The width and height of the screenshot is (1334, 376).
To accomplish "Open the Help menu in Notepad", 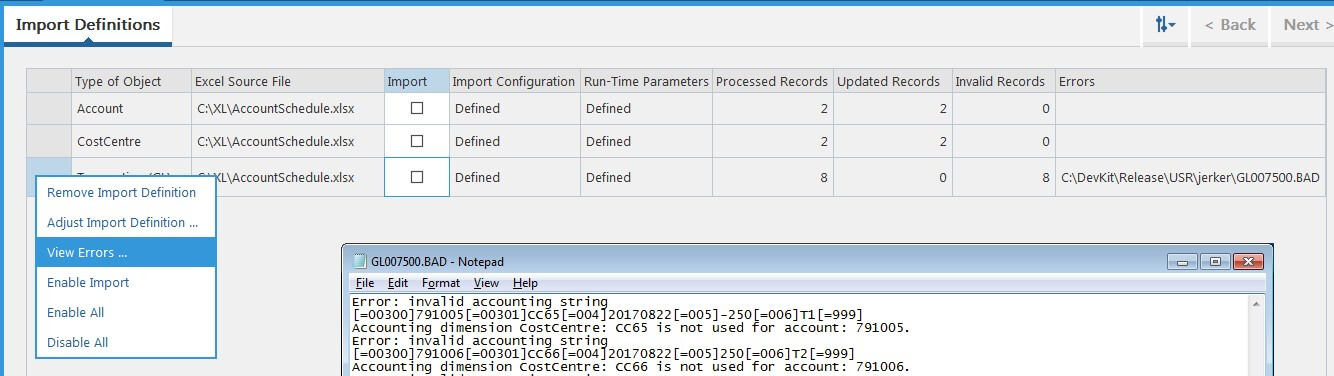I will tap(525, 283).
